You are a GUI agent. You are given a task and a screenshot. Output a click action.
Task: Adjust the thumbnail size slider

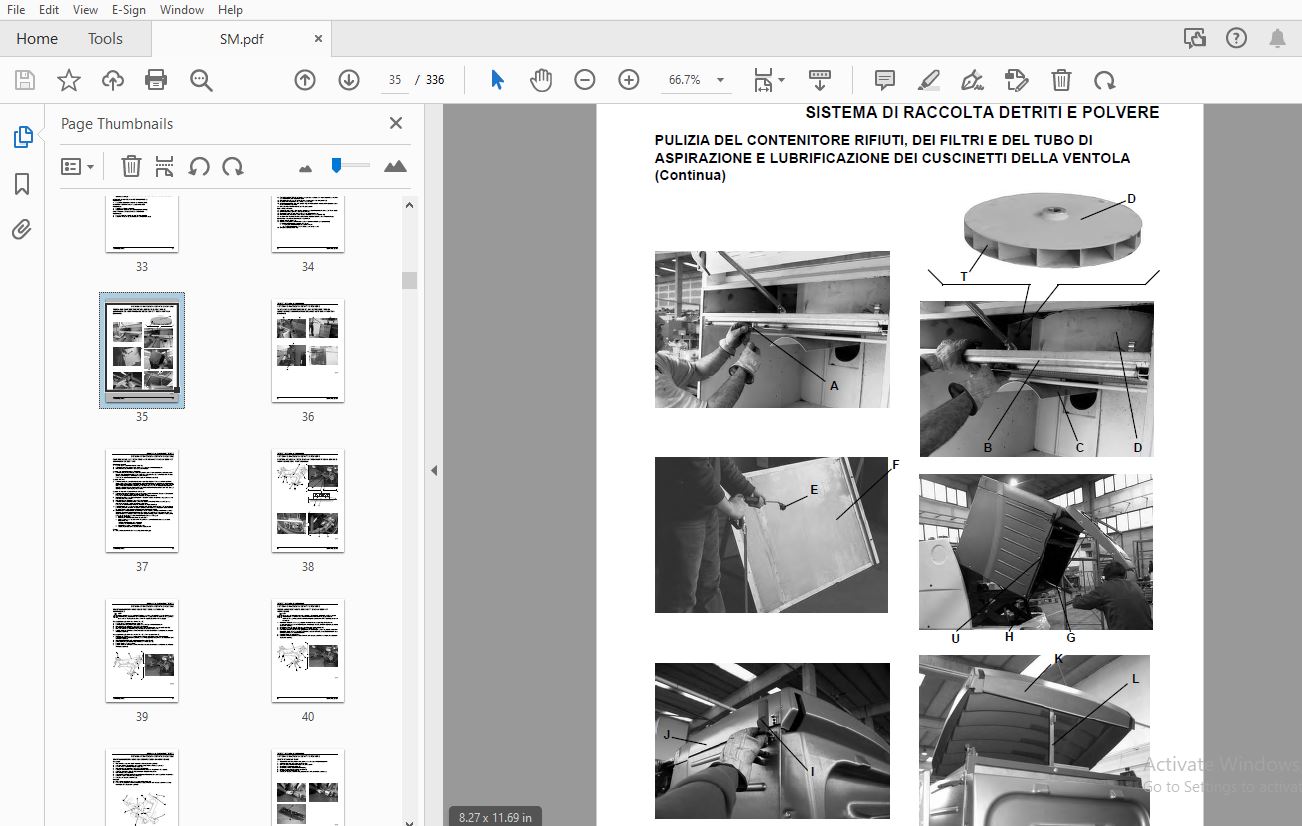[337, 165]
